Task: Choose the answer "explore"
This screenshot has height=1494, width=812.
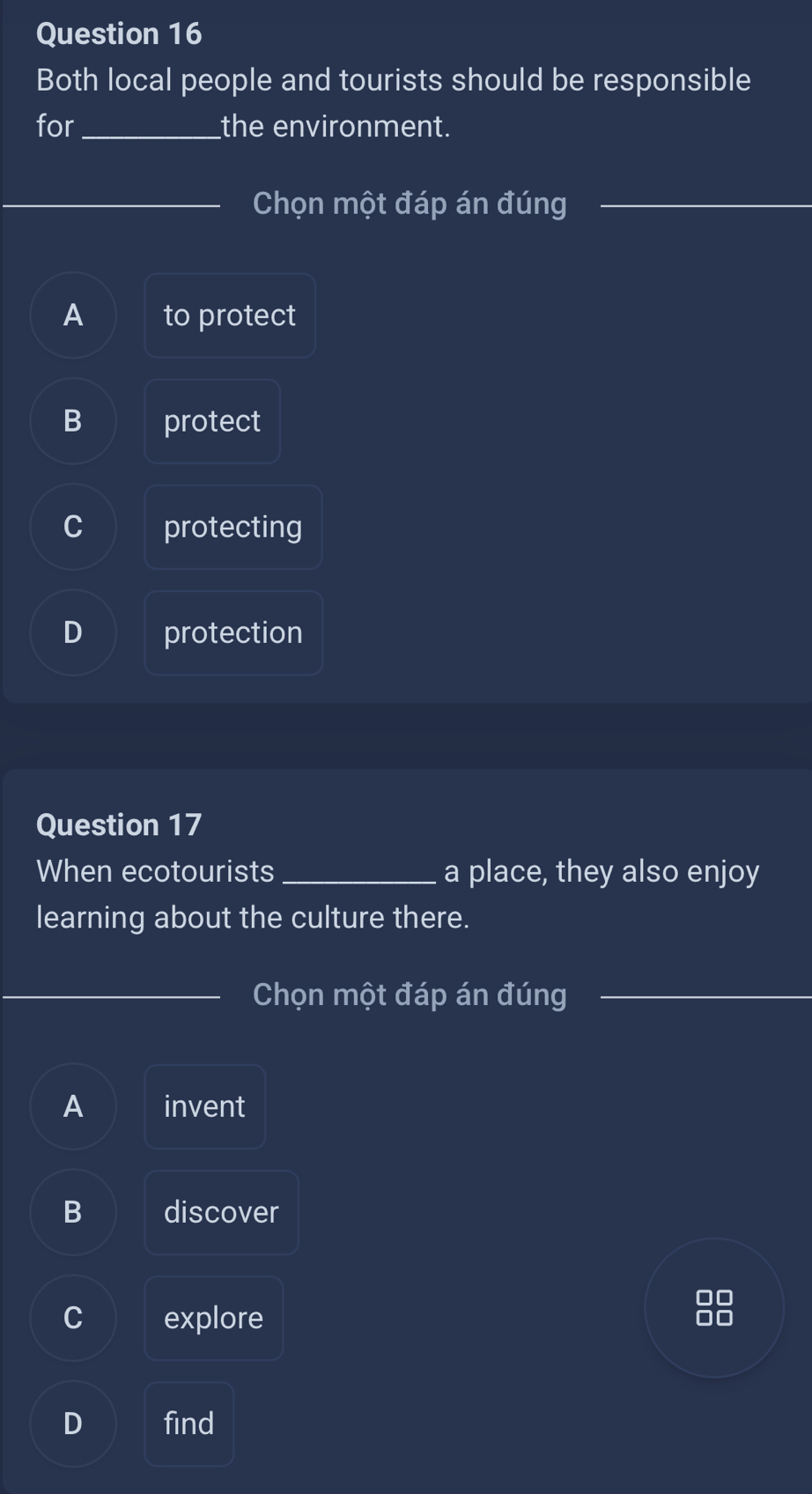Action: point(214,1318)
